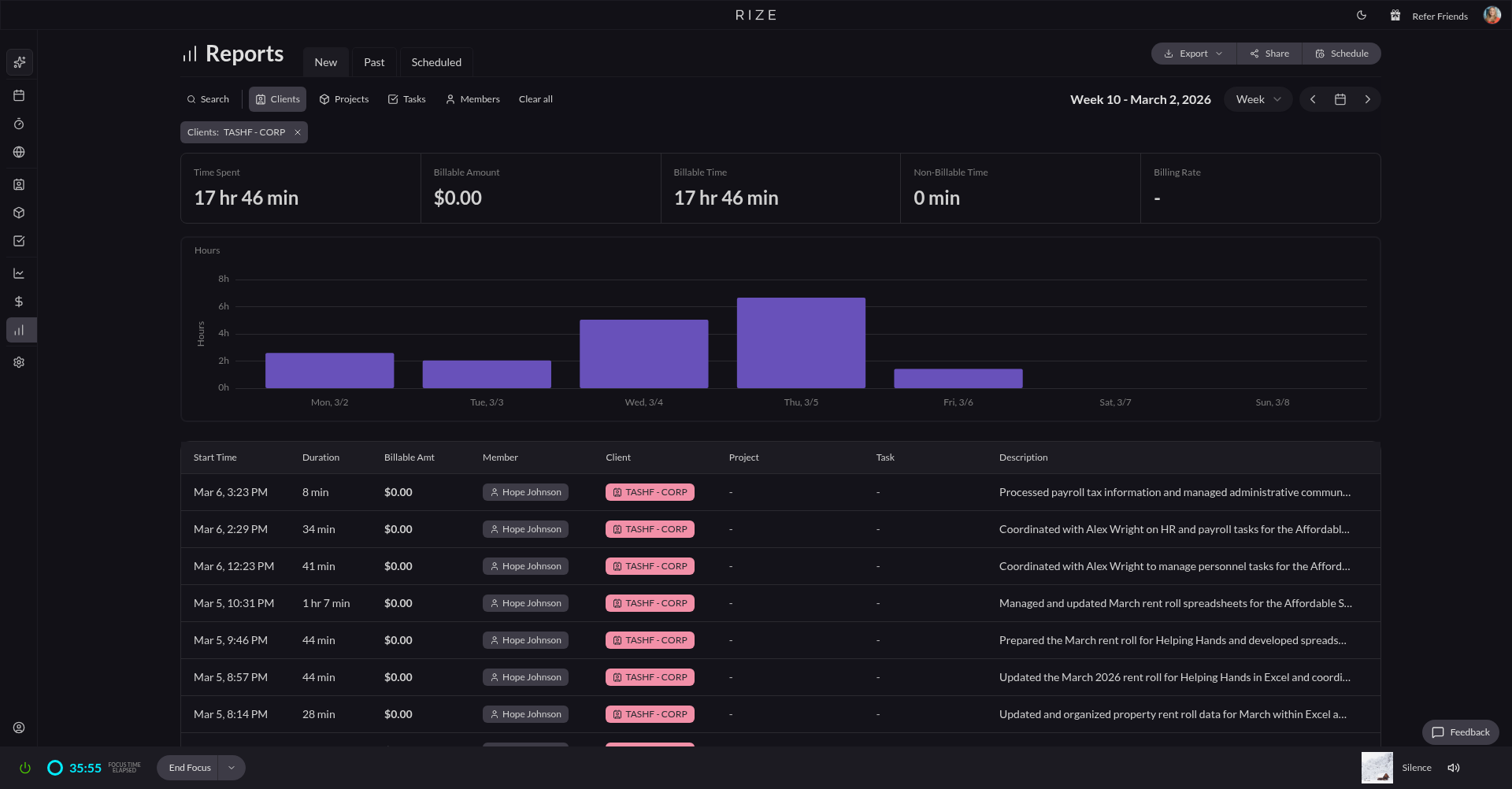
Task: Toggle the Clients filter button
Action: [x=277, y=99]
